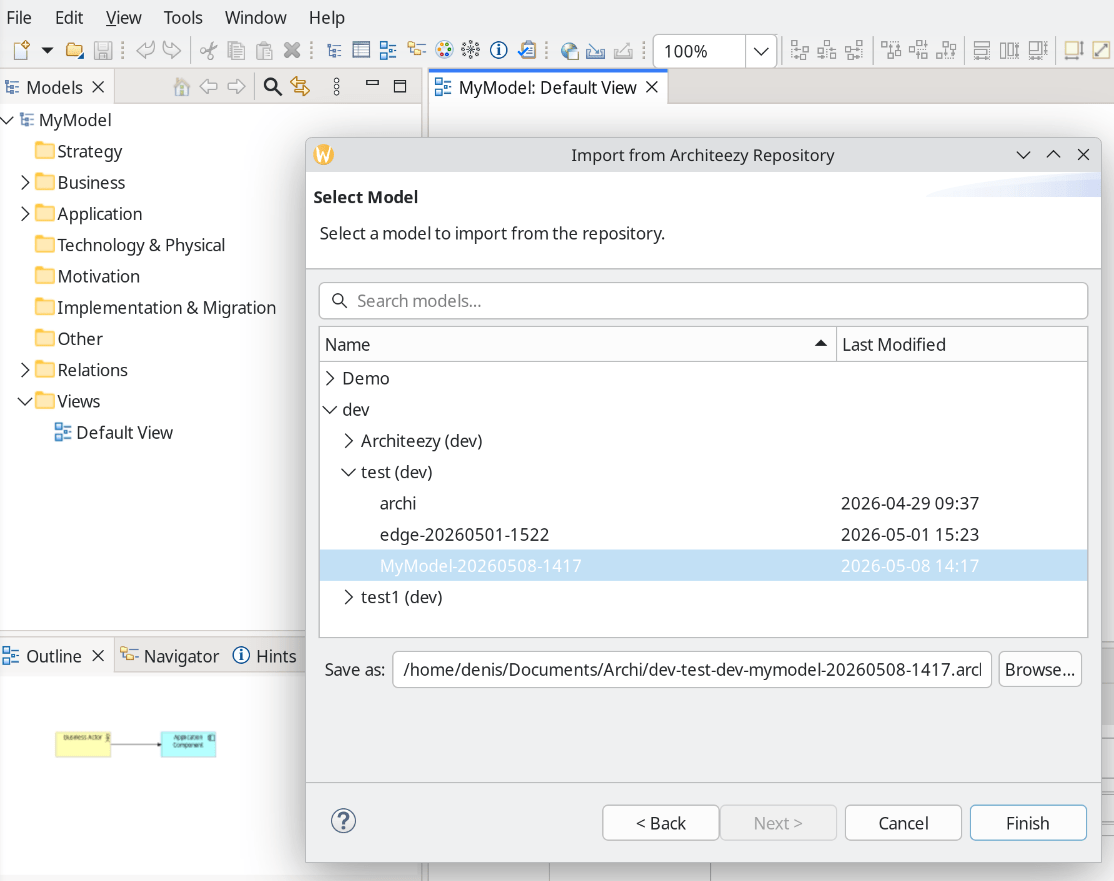1114x881 pixels.
Task: Show the Models tree toolbar icon
Action: (334, 50)
